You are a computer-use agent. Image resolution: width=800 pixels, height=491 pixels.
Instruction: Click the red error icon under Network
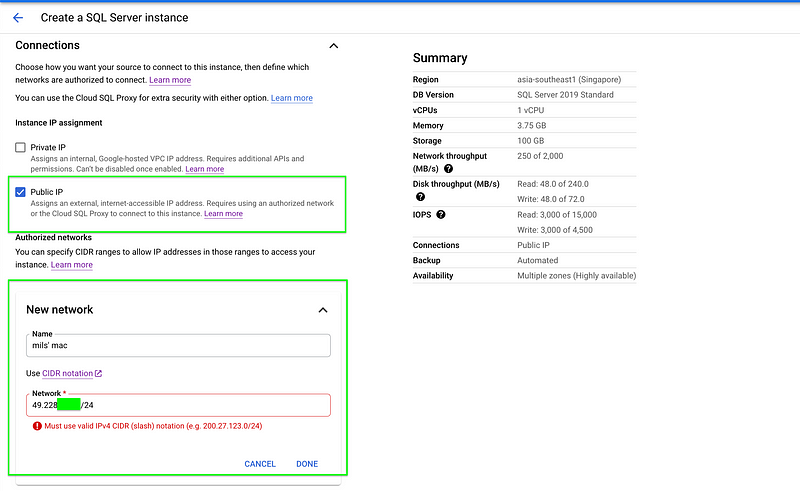[x=37, y=426]
